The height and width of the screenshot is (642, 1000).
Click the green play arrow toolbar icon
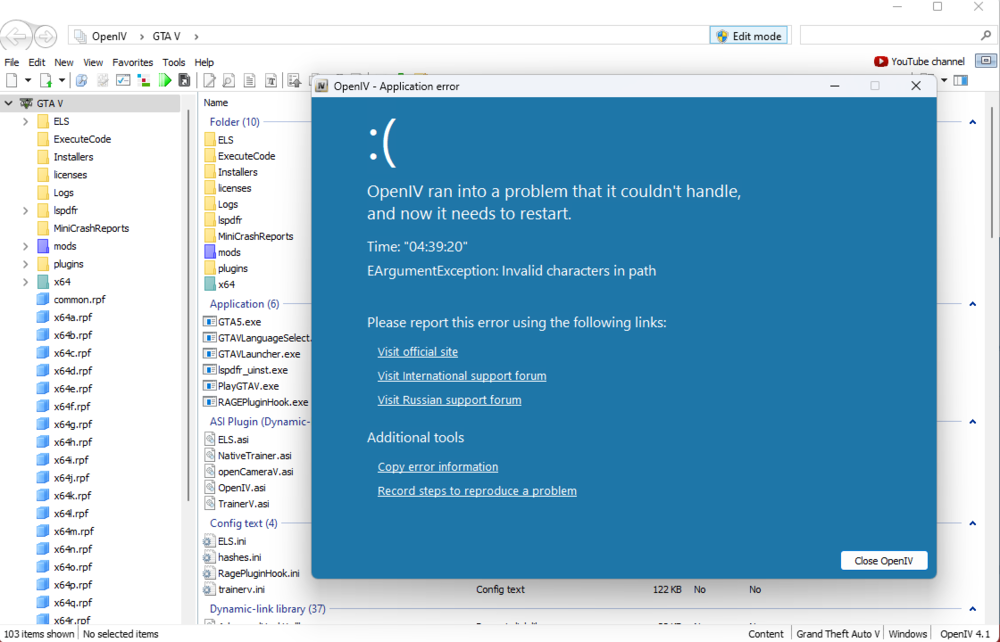165,80
